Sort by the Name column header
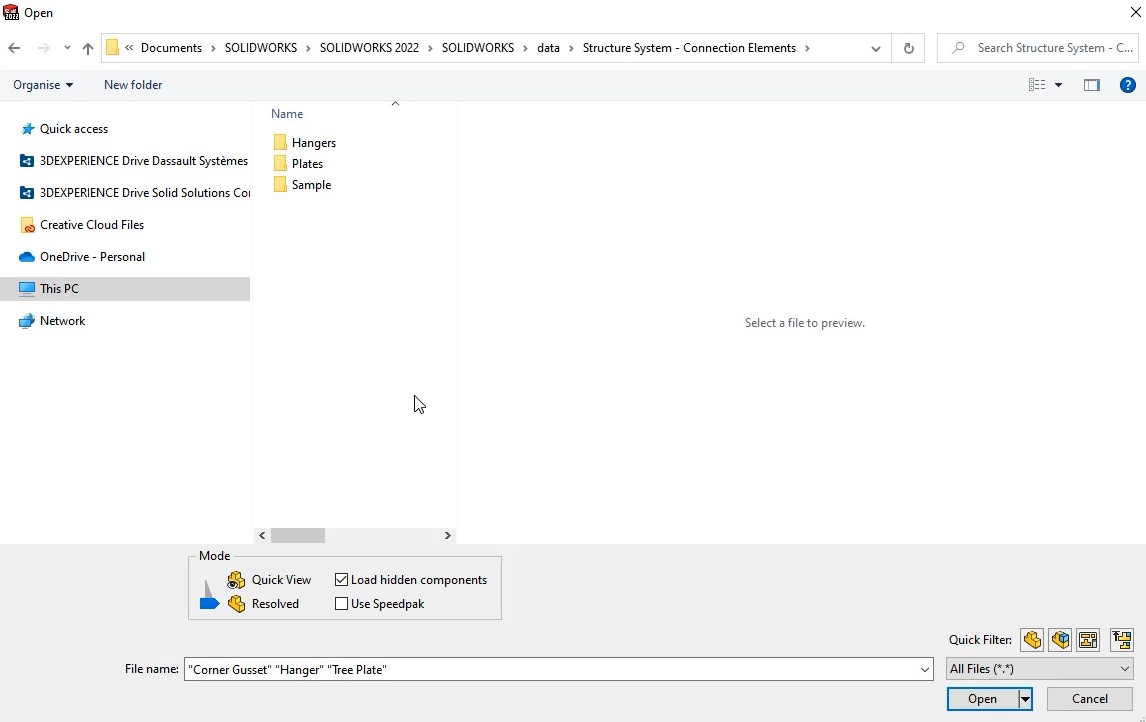The width and height of the screenshot is (1146, 722). click(x=286, y=113)
